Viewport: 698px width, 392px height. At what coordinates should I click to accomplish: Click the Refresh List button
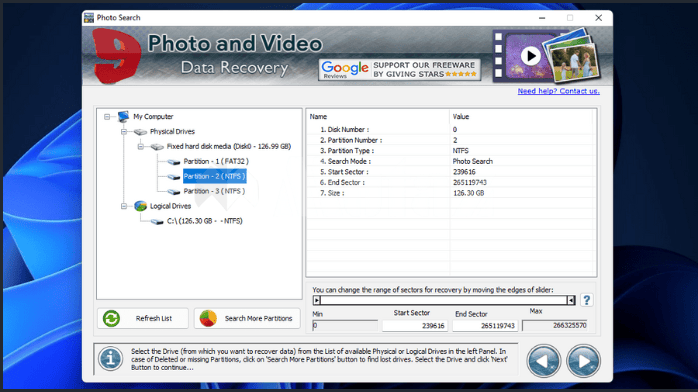coord(143,319)
